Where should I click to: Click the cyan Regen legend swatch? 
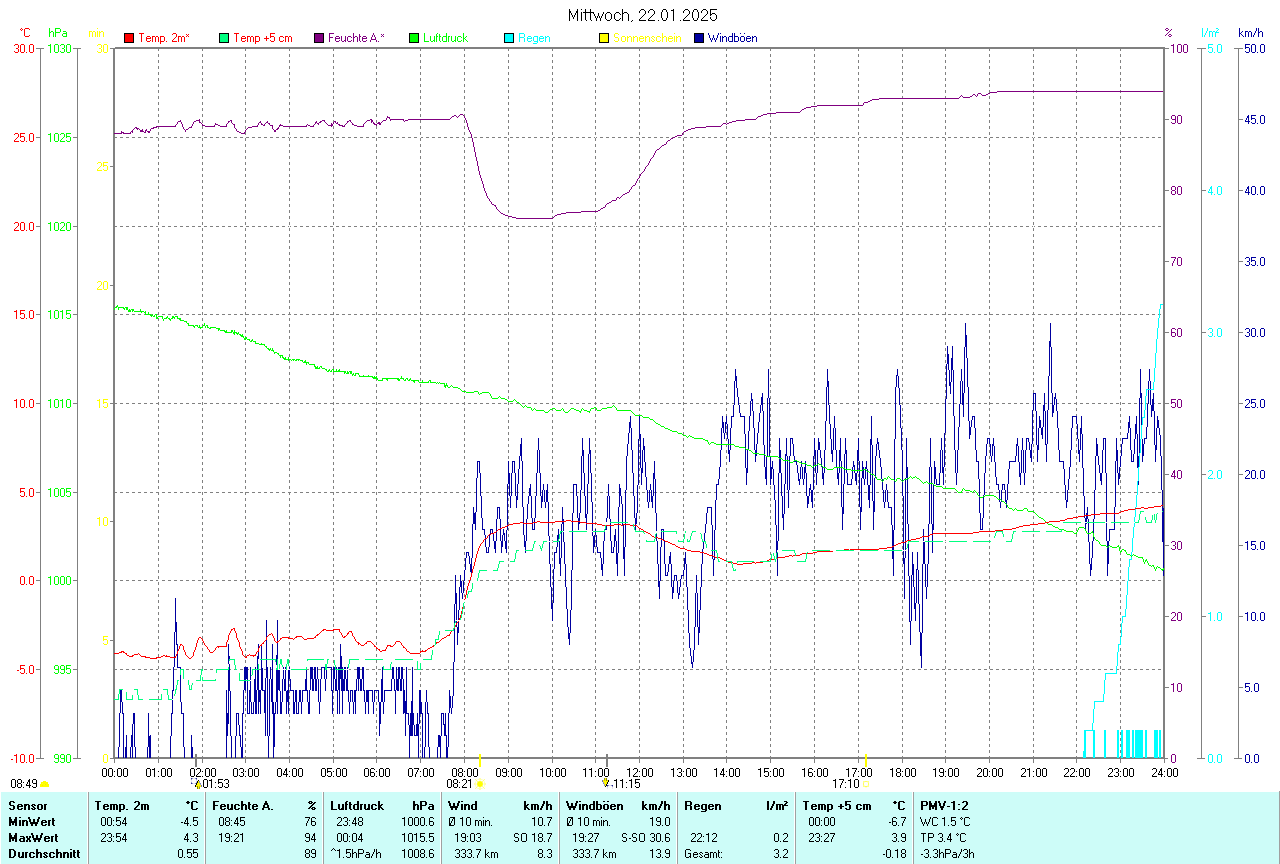(x=509, y=38)
